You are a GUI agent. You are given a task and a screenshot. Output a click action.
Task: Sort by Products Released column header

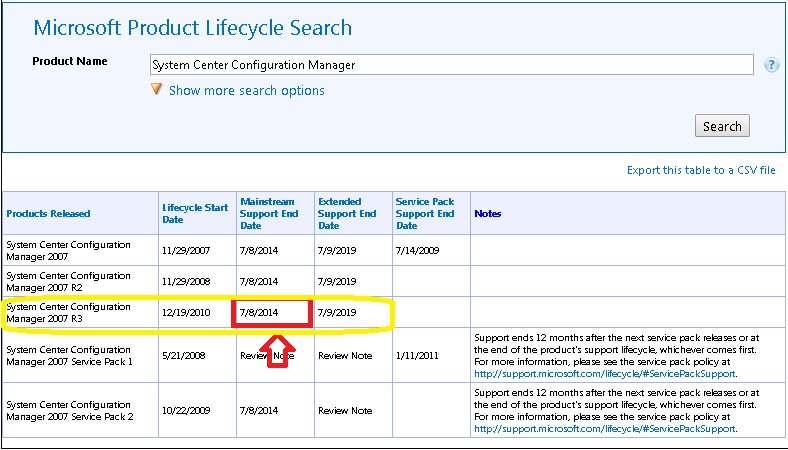(x=48, y=214)
